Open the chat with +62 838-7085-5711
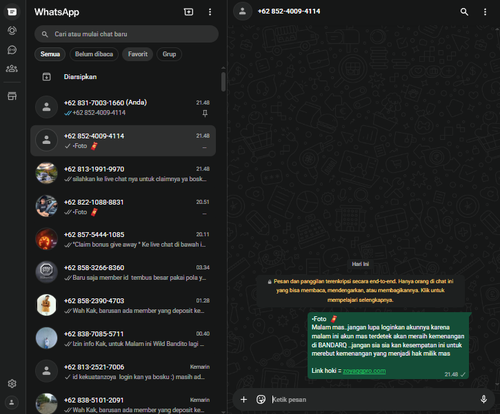Screen dimensions: 500x414 click(123, 338)
